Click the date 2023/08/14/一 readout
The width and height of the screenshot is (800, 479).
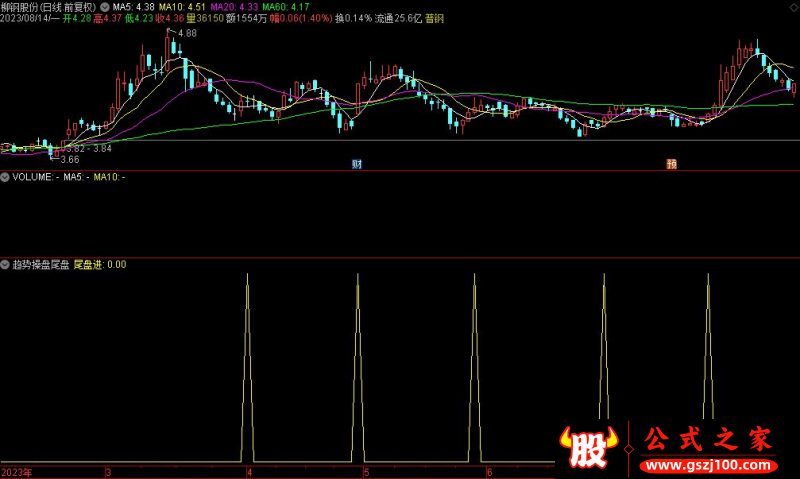click(x=30, y=18)
